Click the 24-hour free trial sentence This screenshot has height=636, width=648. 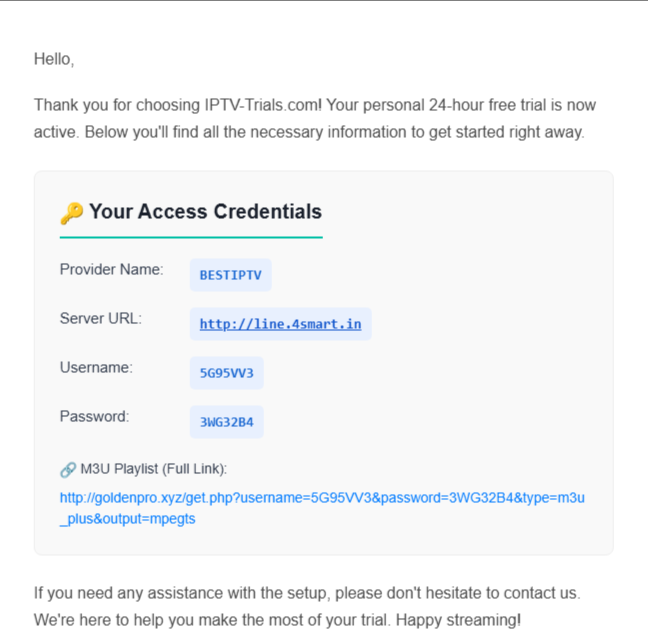point(314,119)
